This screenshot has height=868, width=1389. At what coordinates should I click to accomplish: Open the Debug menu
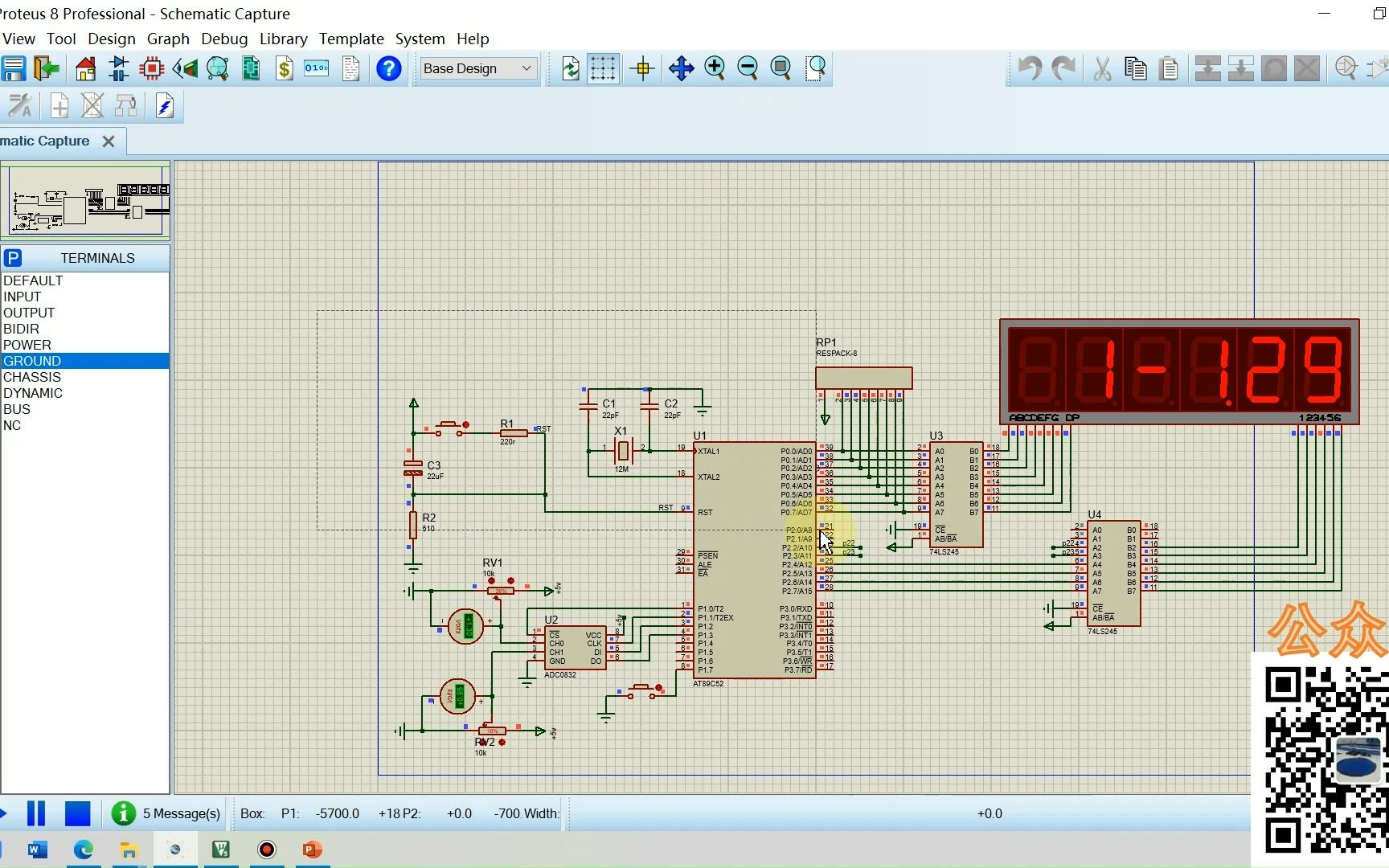coord(224,39)
